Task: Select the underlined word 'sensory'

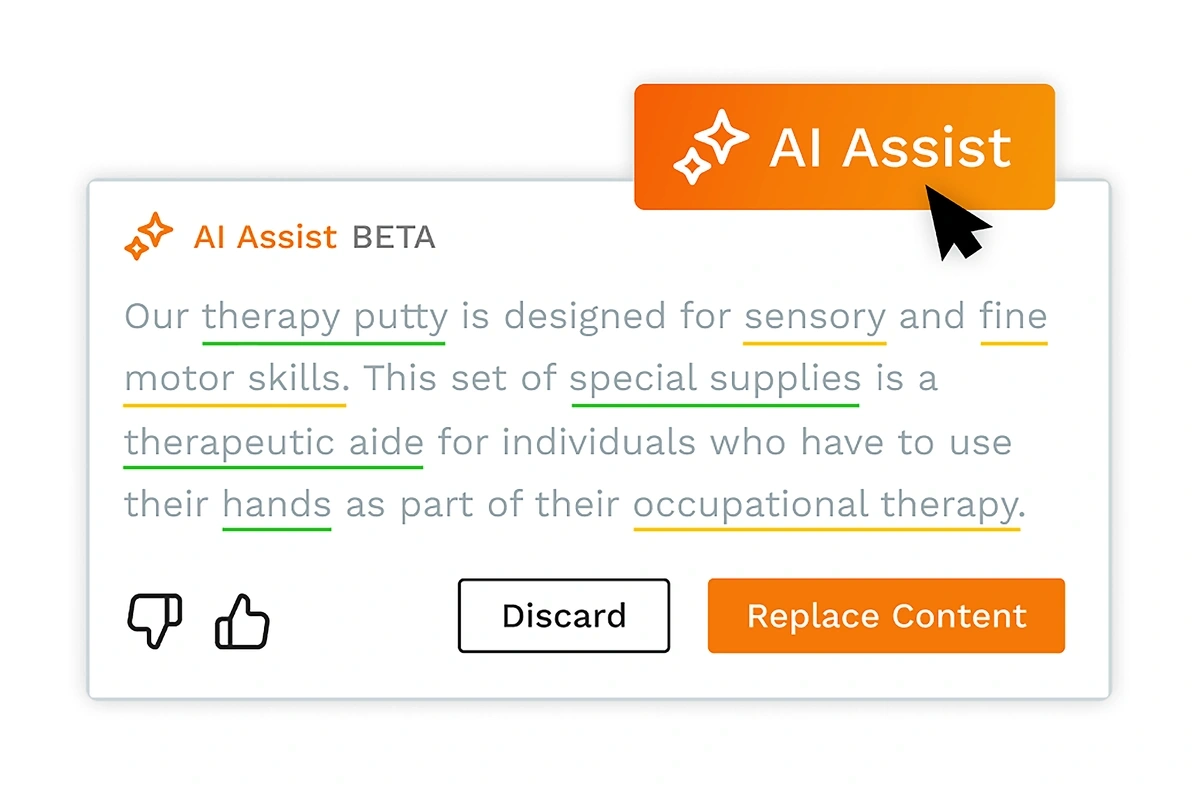Action: 815,318
